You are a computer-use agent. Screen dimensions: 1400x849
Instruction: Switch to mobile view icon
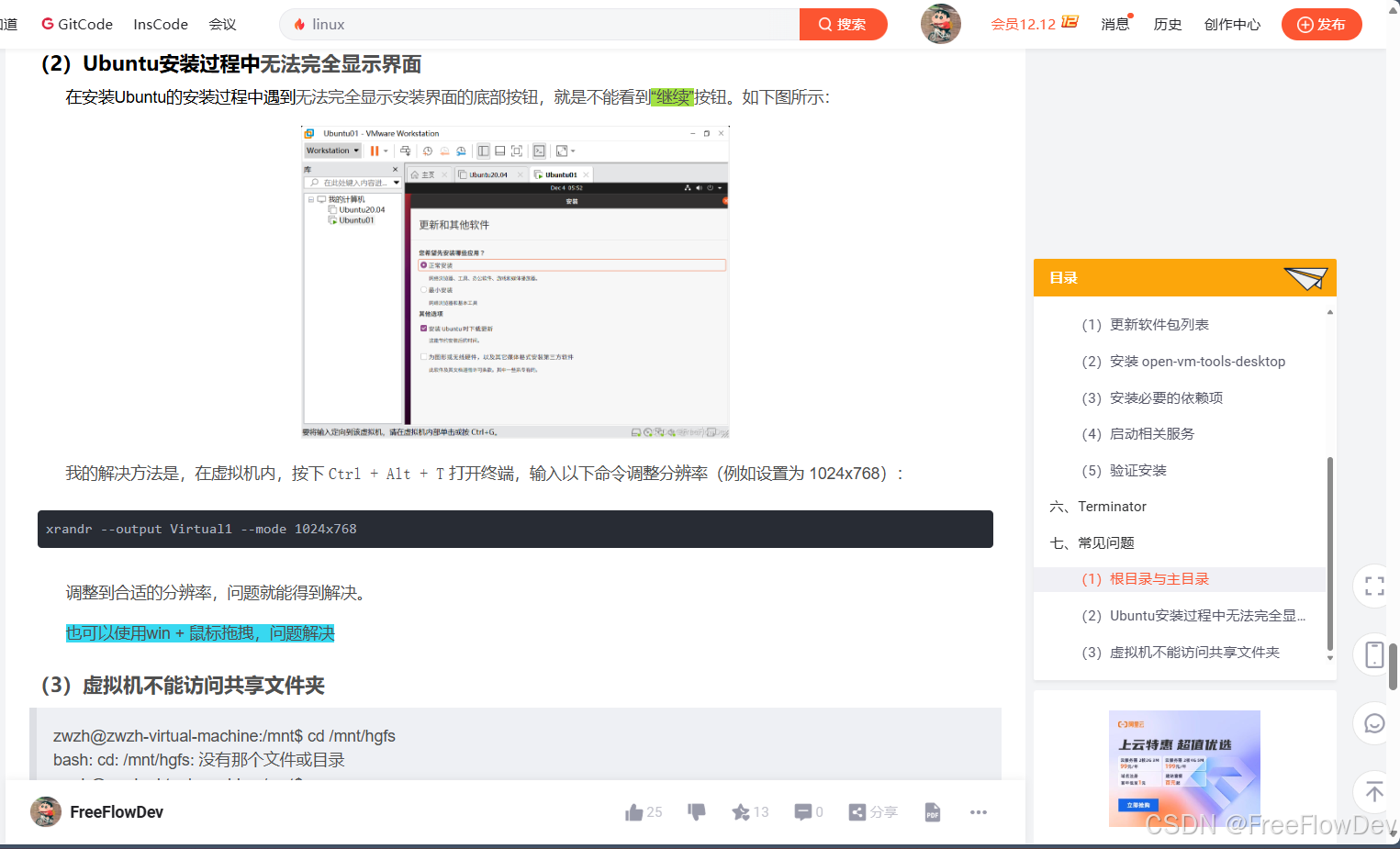1372,654
